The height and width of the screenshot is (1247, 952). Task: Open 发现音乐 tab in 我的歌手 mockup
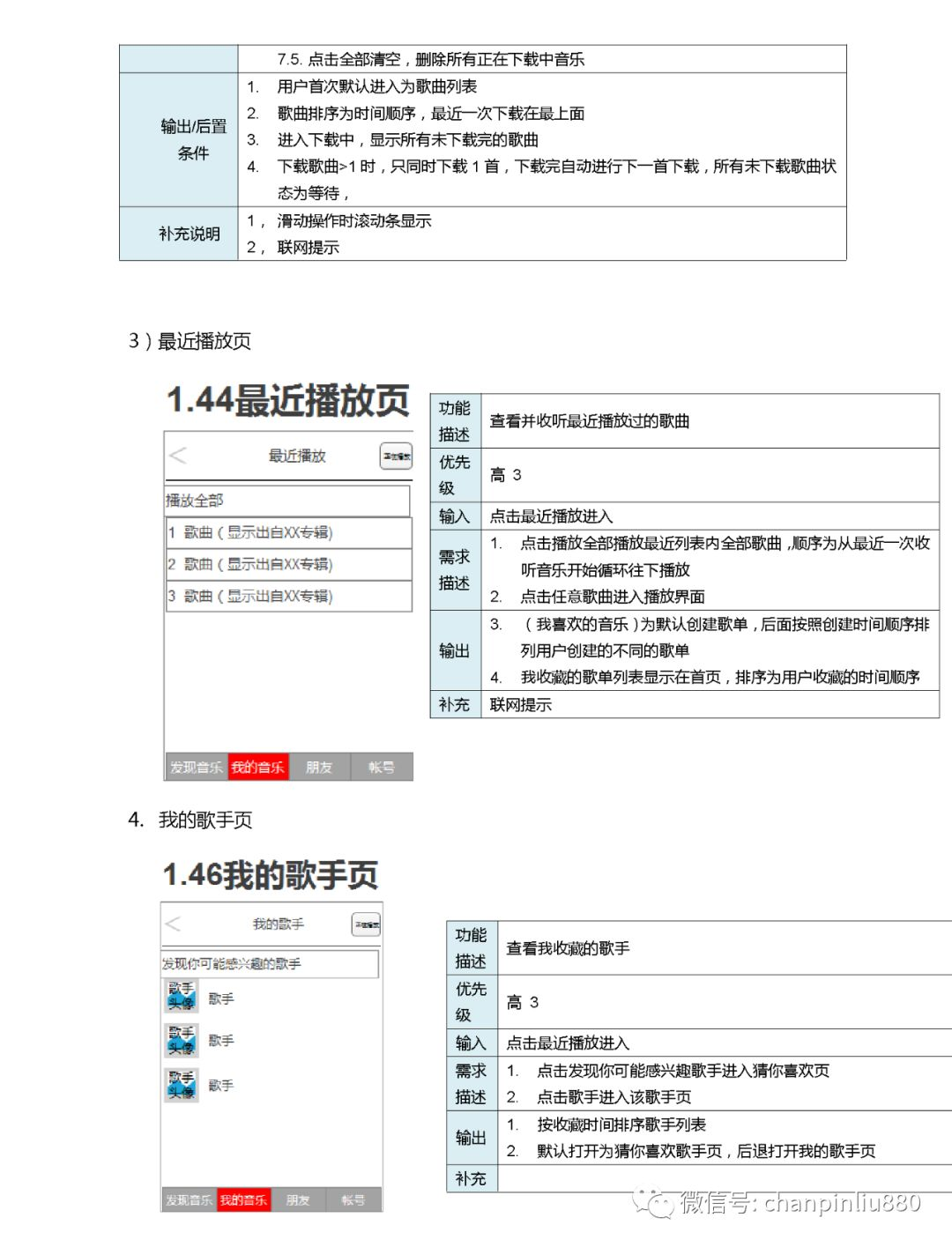click(x=190, y=1200)
